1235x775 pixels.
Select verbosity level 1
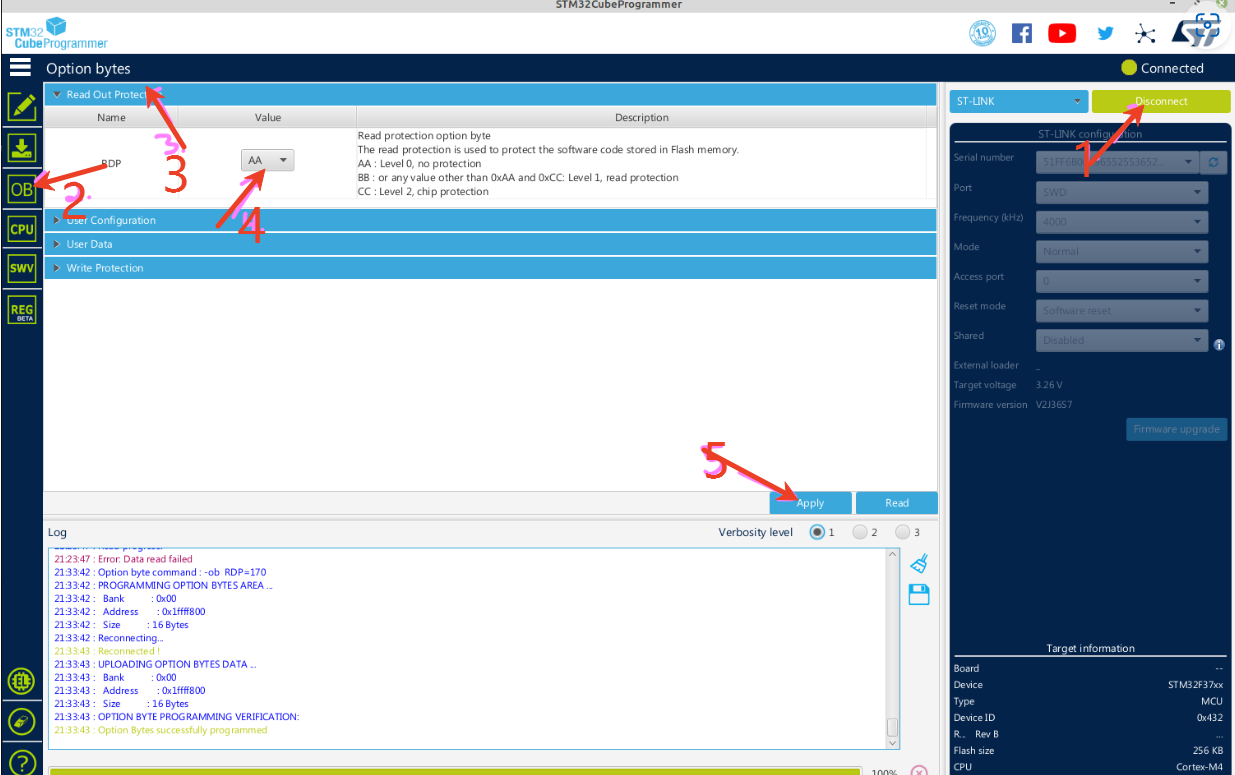[818, 532]
